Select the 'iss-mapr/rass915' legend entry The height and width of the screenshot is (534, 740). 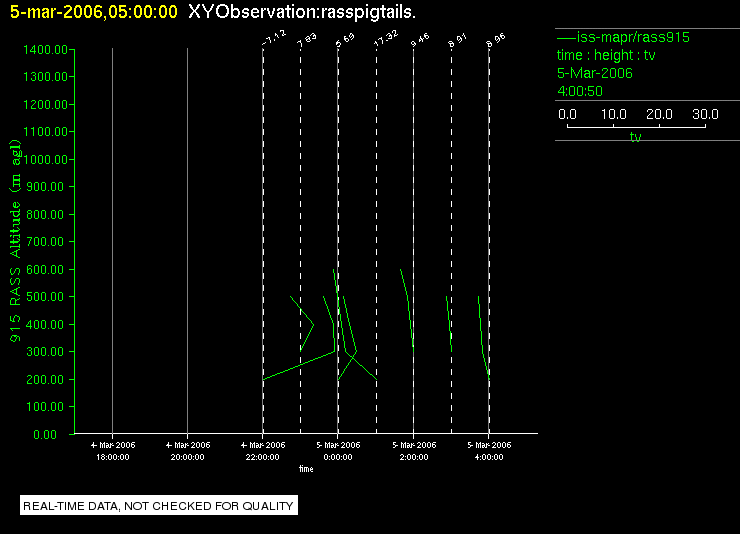pos(623,37)
